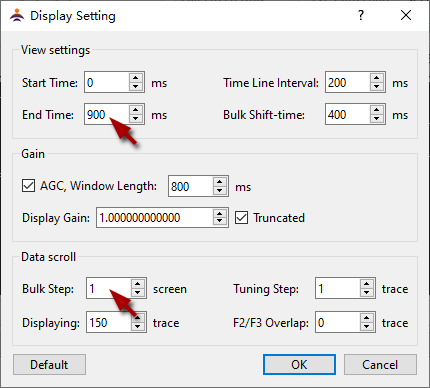Increase Bulk Step up arrow
Screen dimensions: 430x388
point(137,284)
